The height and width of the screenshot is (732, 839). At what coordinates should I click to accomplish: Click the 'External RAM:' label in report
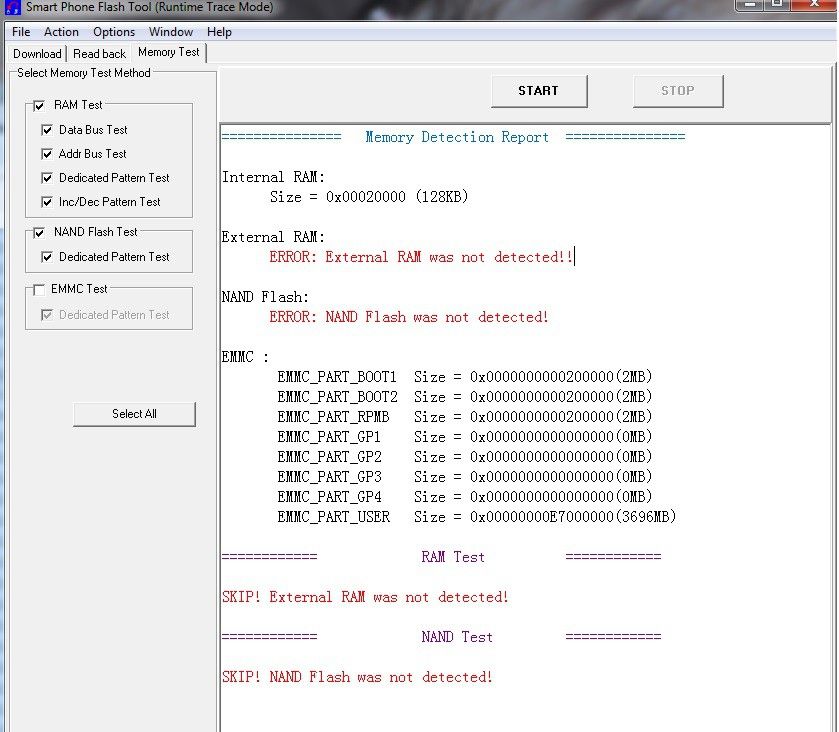273,237
